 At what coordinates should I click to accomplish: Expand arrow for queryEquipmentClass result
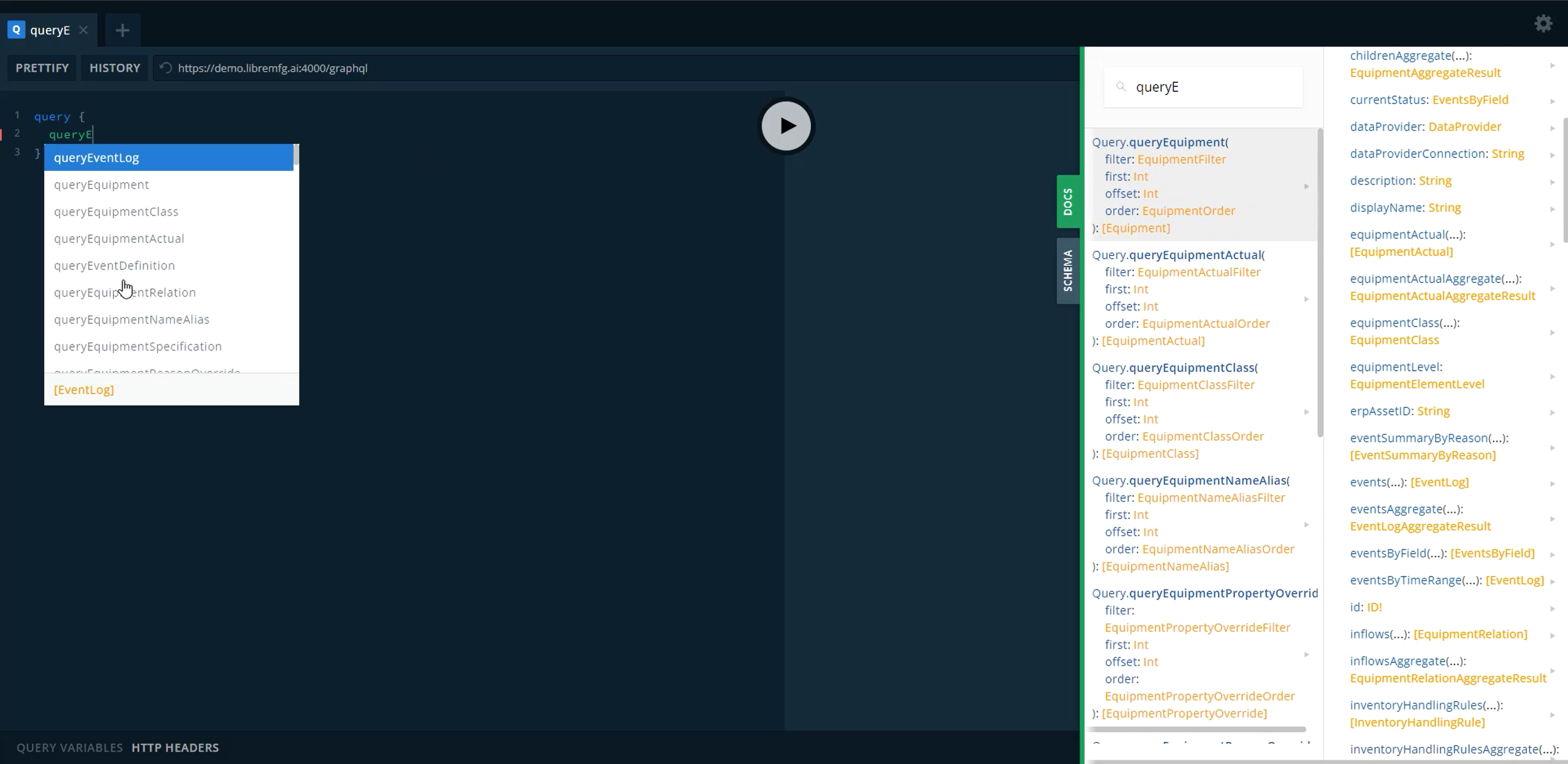click(x=1306, y=411)
